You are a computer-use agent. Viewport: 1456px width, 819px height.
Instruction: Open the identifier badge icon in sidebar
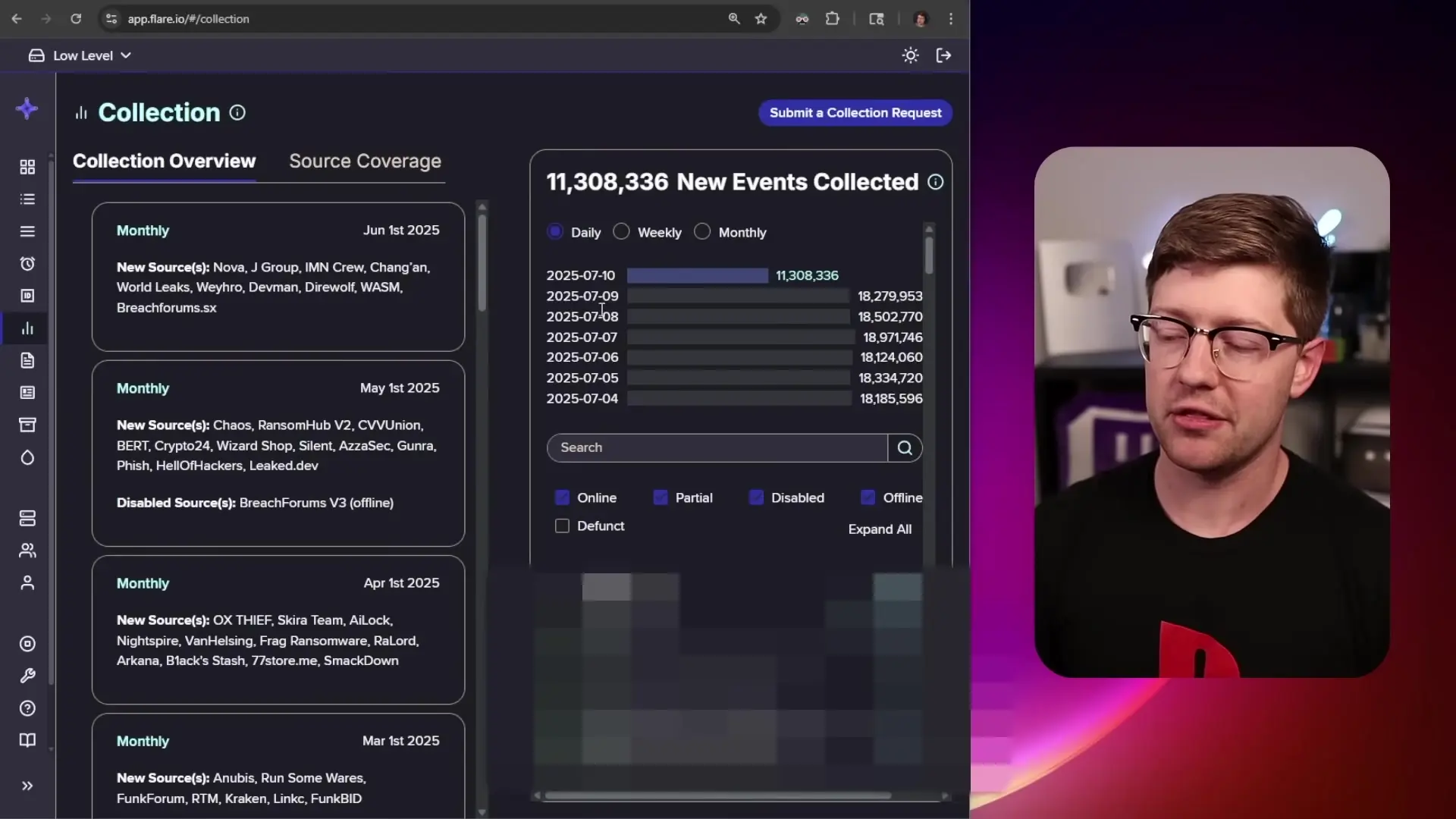point(27,296)
